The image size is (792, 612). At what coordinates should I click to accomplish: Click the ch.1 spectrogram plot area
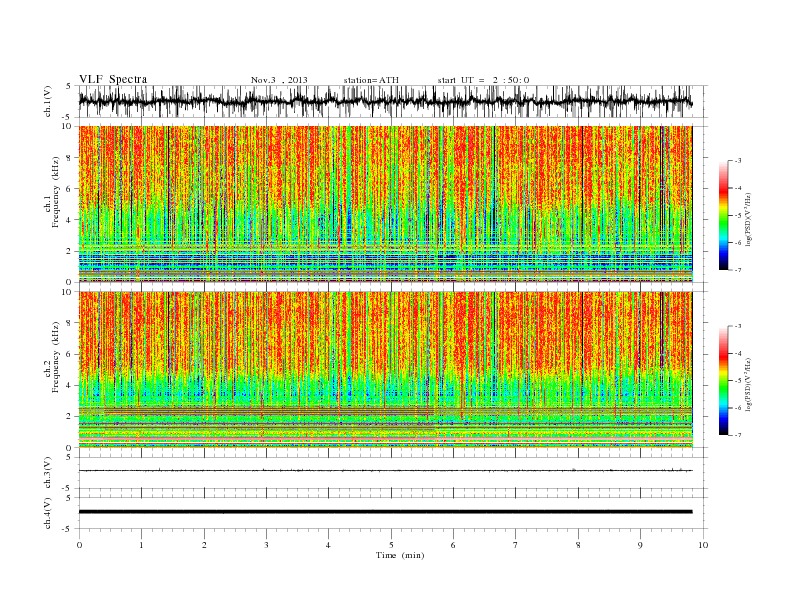point(385,204)
